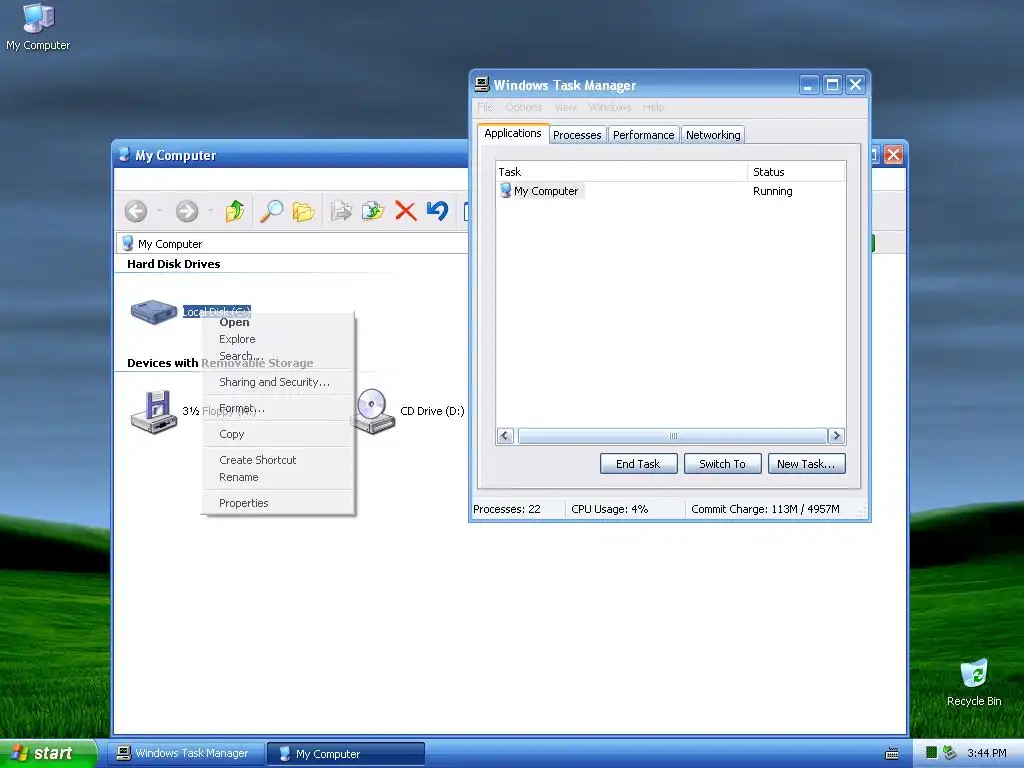The height and width of the screenshot is (768, 1024).
Task: Click the left arrow of task list scrollbar
Action: pyautogui.click(x=505, y=436)
